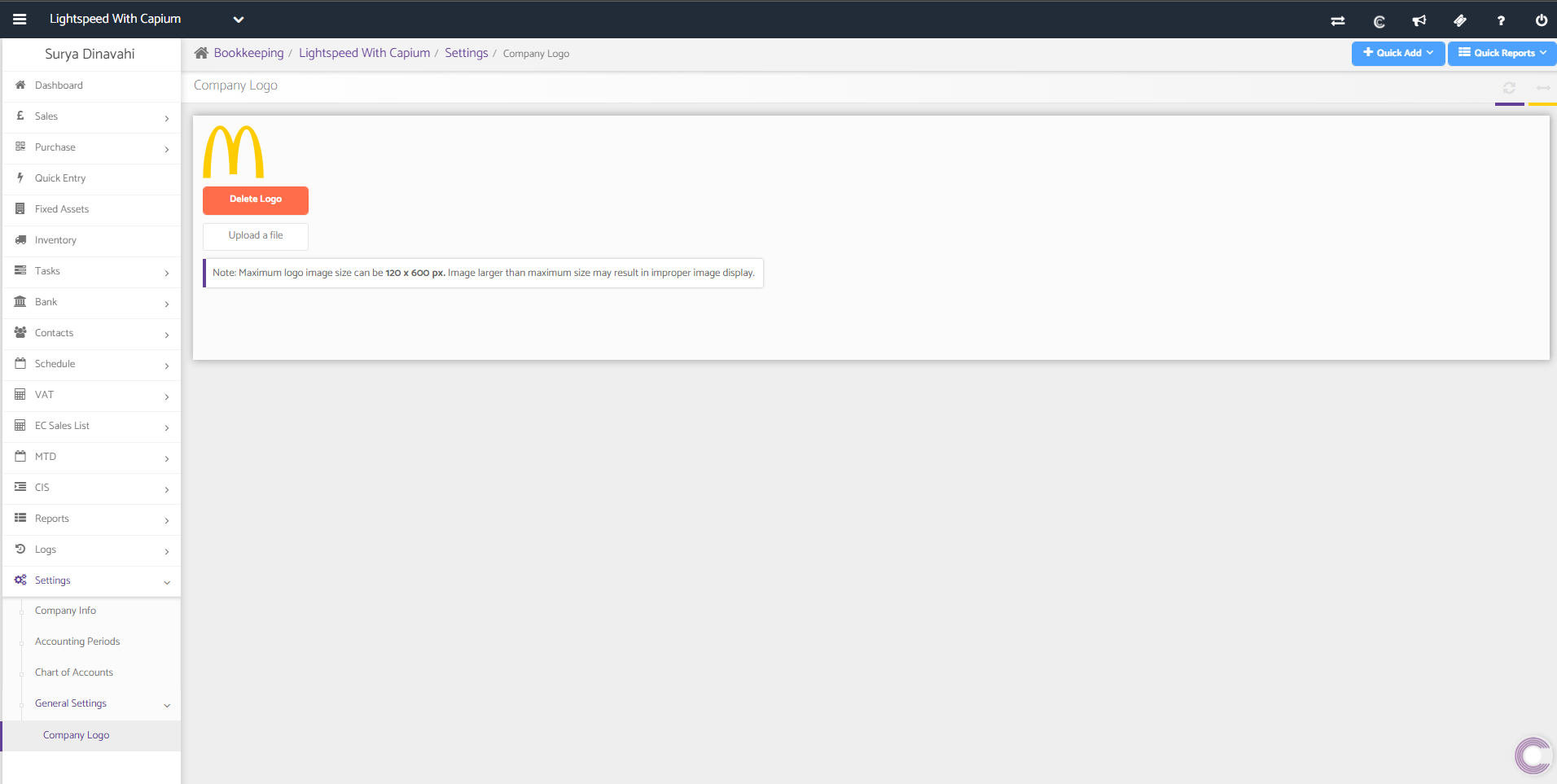Click the Purchase sidebar icon
The height and width of the screenshot is (784, 1557).
[x=20, y=147]
